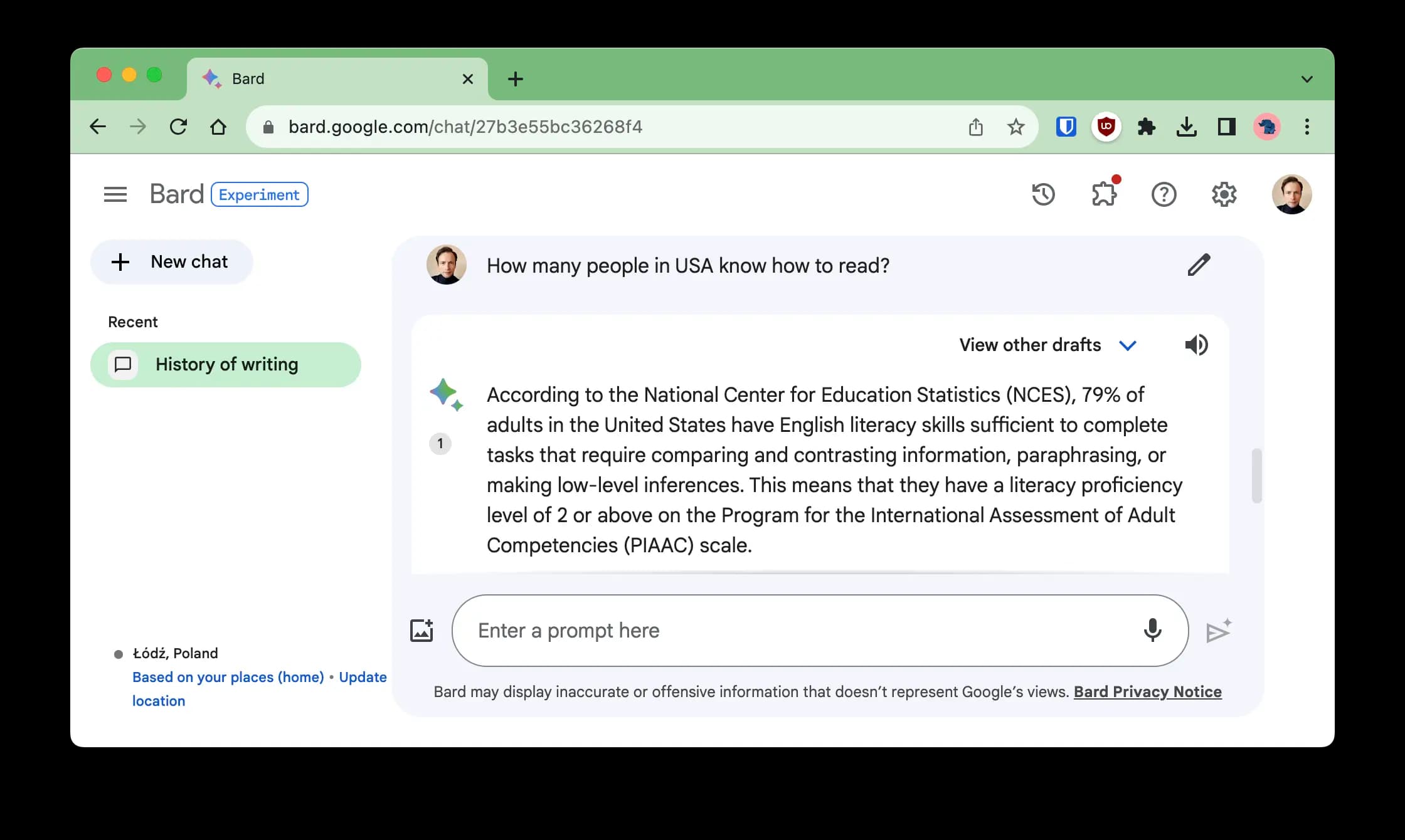Start a New chat
Image resolution: width=1405 pixels, height=840 pixels.
pos(171,262)
